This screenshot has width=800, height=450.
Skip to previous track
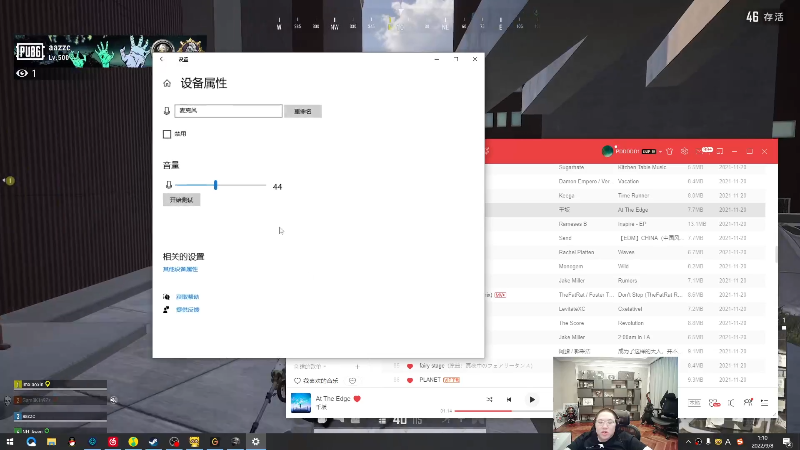(x=509, y=399)
